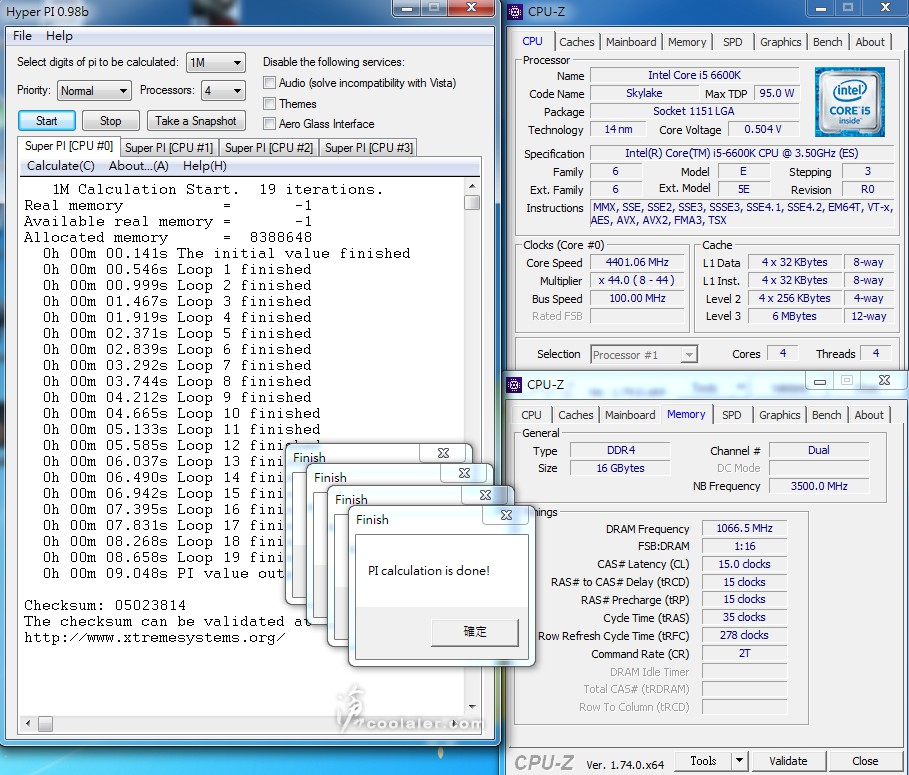
Task: Select CPU tab in top CPU-Z window
Action: (532, 41)
